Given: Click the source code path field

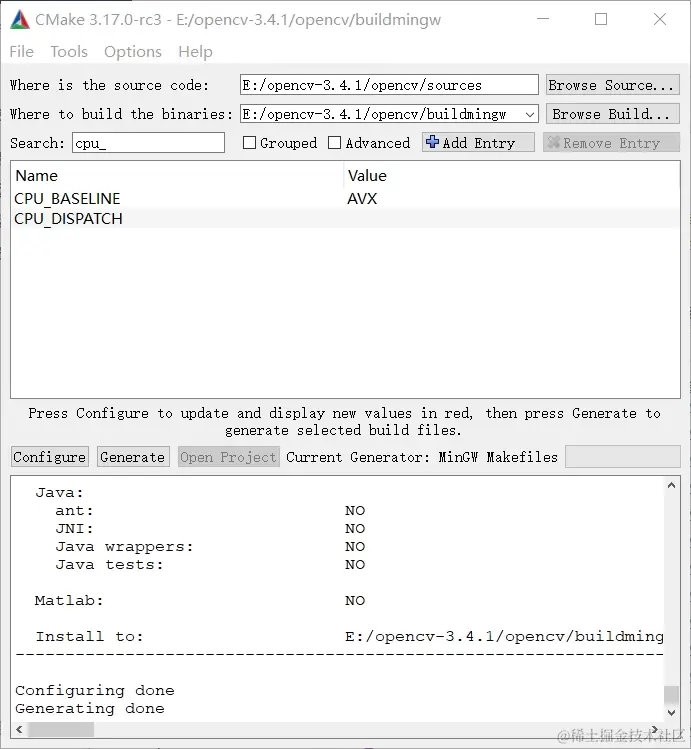Looking at the screenshot, I should pos(389,85).
